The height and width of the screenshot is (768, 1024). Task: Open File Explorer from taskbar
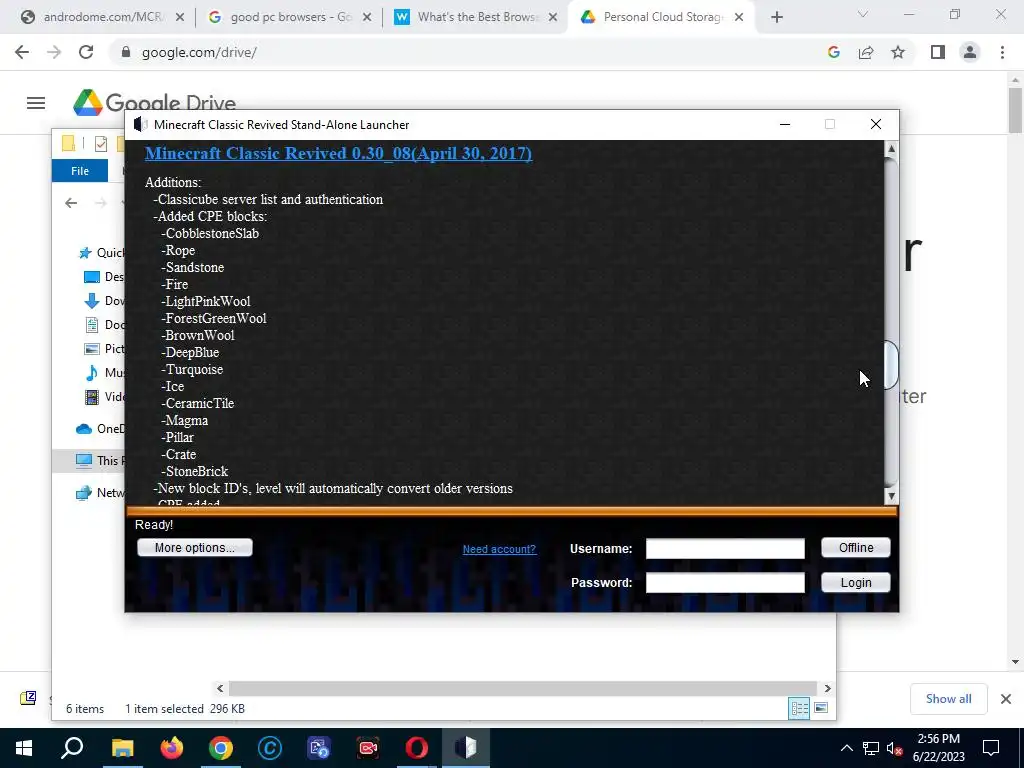pos(122,748)
